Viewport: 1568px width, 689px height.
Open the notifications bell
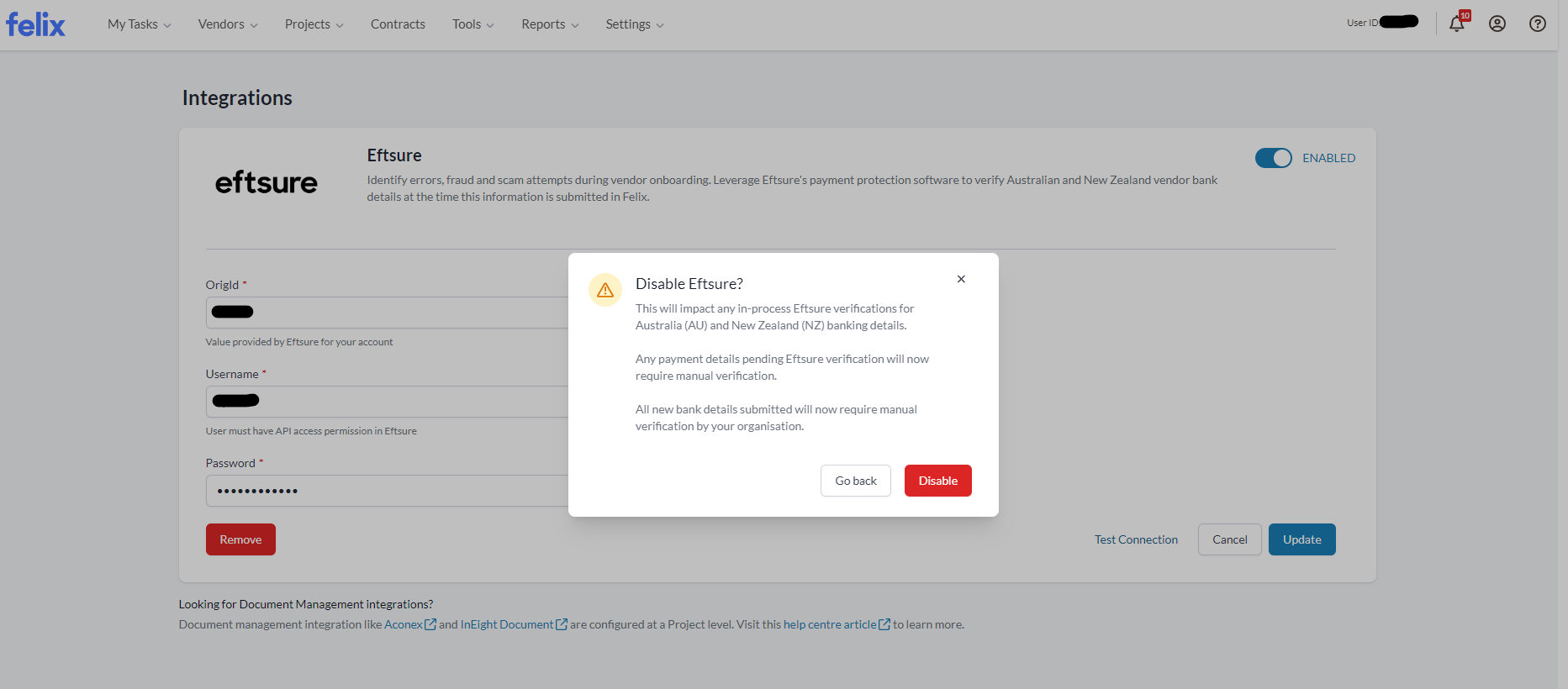point(1457,24)
